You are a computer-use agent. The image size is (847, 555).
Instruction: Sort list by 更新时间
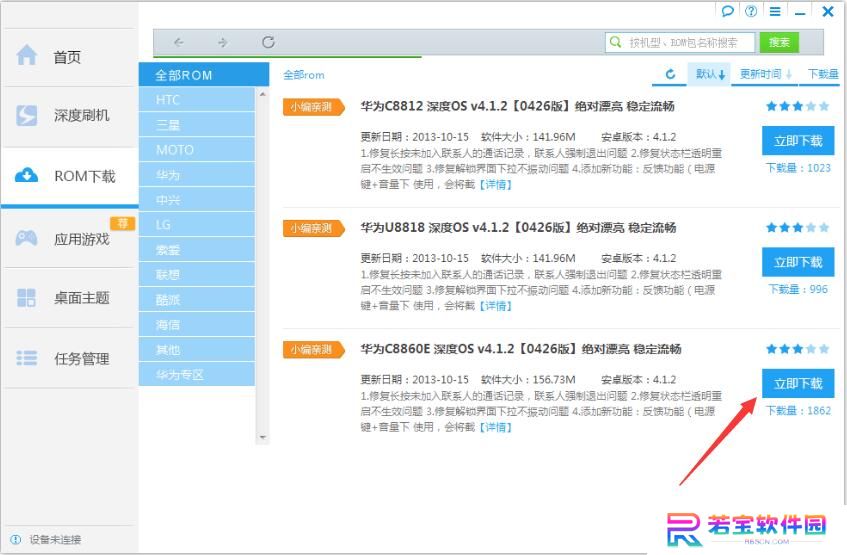point(765,74)
